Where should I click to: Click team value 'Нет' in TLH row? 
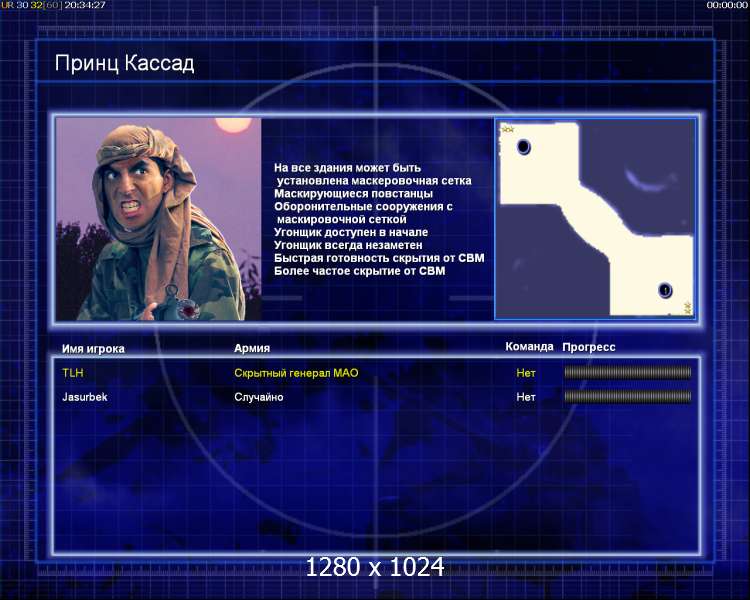click(x=526, y=373)
